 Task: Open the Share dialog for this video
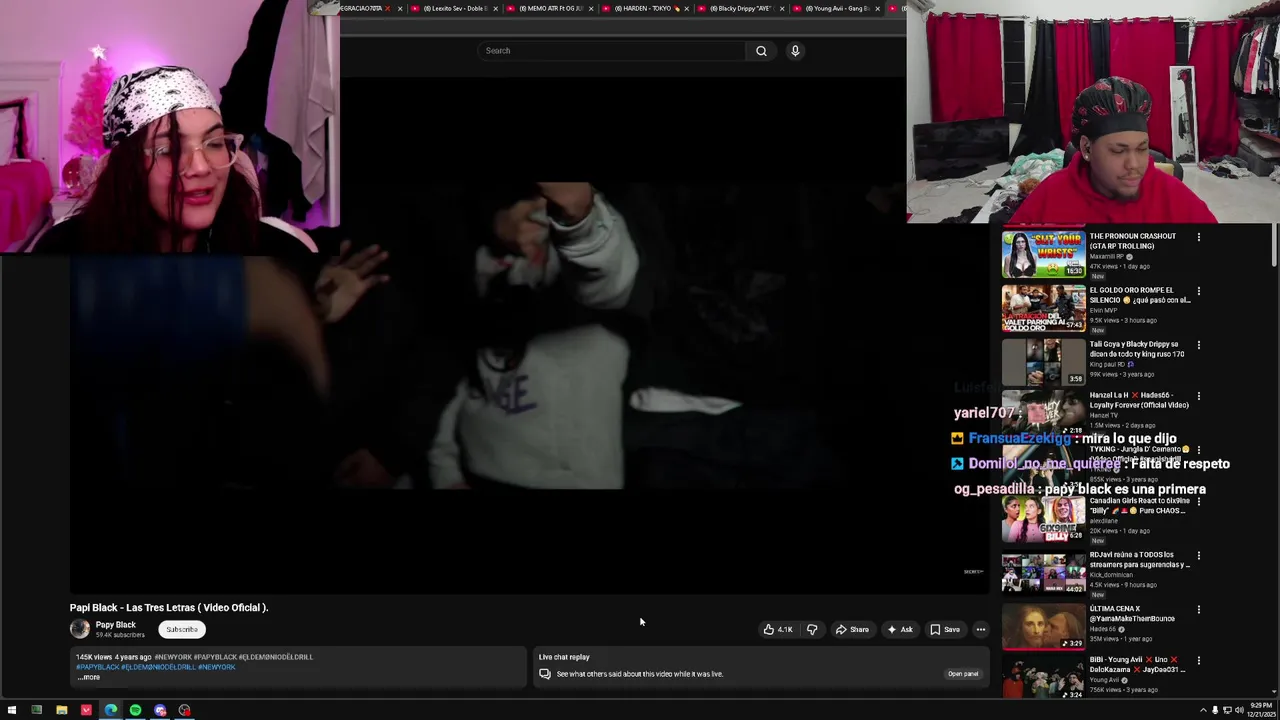point(853,630)
